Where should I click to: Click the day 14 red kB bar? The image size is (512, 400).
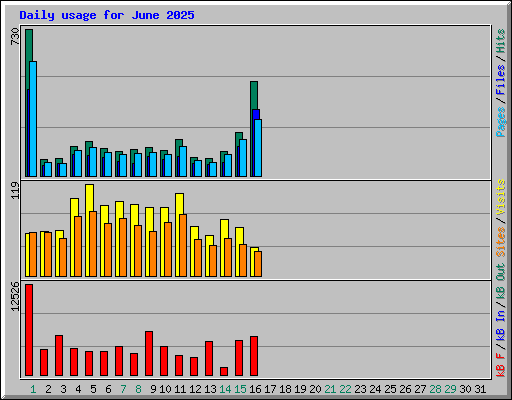(224, 372)
